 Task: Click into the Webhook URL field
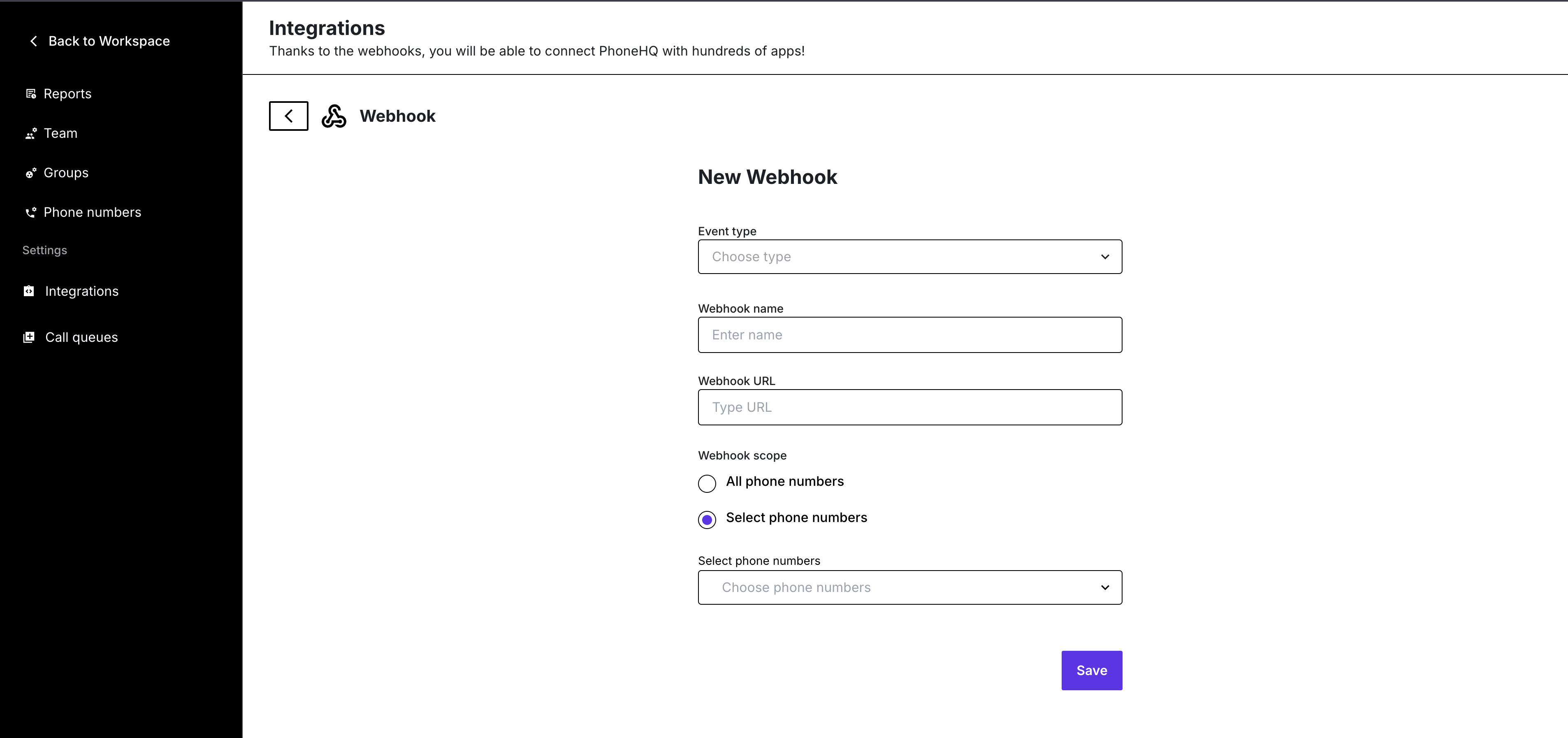coord(909,407)
